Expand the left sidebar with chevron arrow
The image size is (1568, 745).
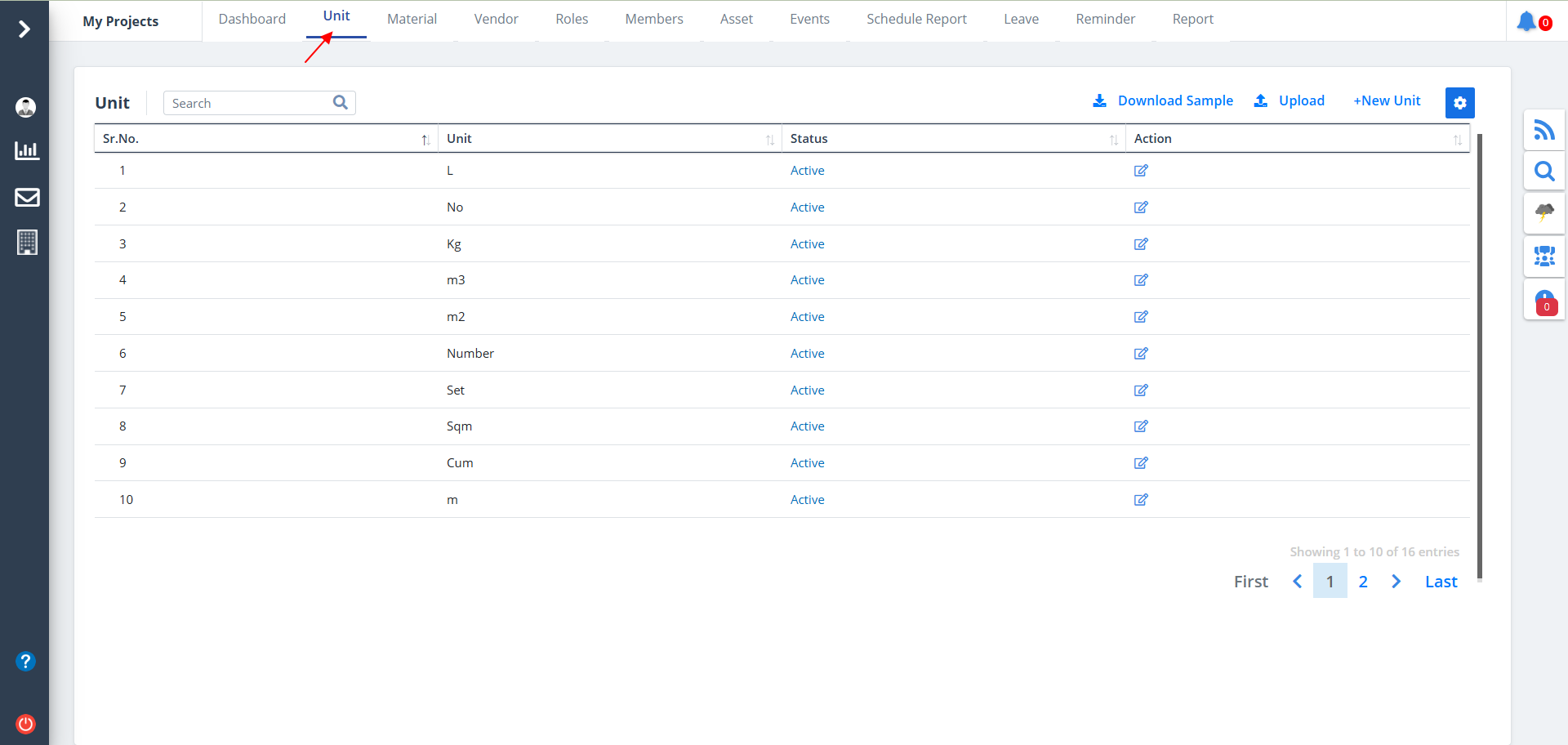pos(24,29)
